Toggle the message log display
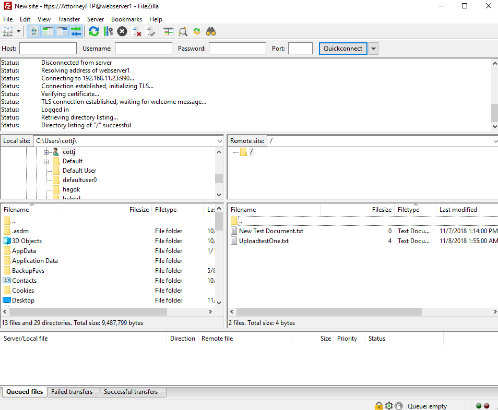 coord(34,32)
